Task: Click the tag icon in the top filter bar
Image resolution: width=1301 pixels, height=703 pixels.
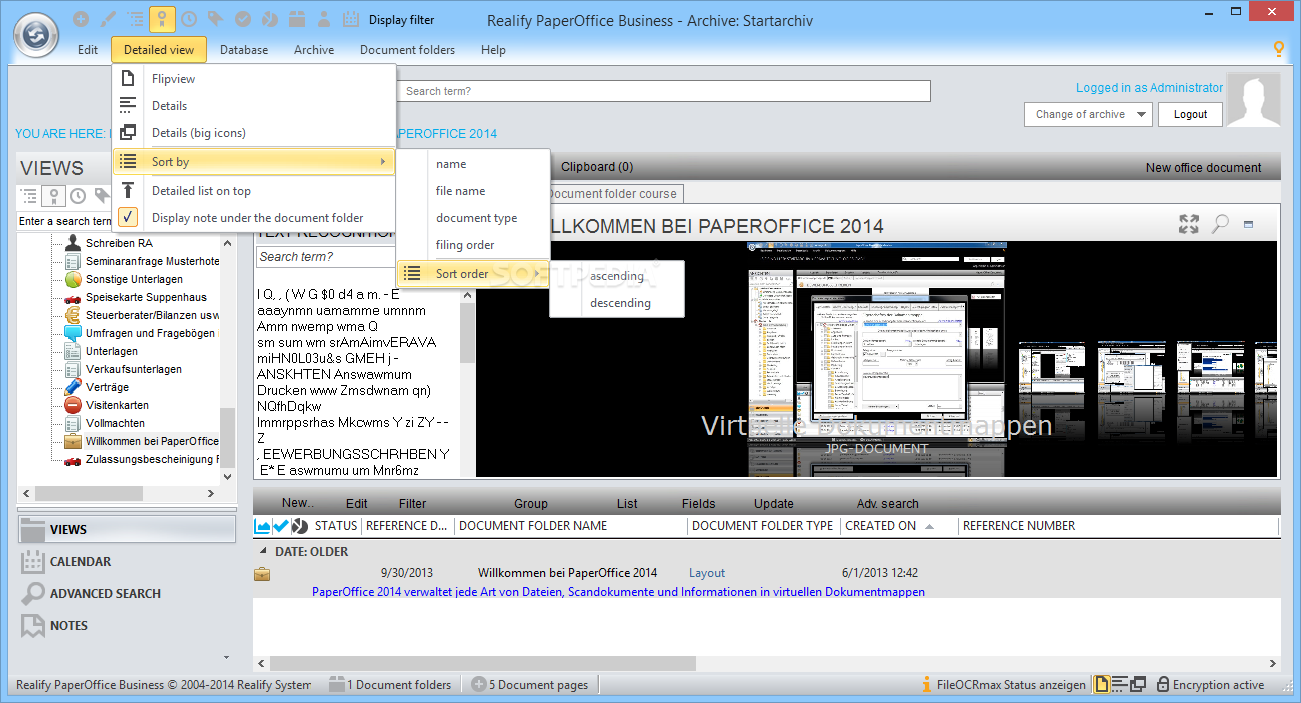Action: [x=216, y=19]
